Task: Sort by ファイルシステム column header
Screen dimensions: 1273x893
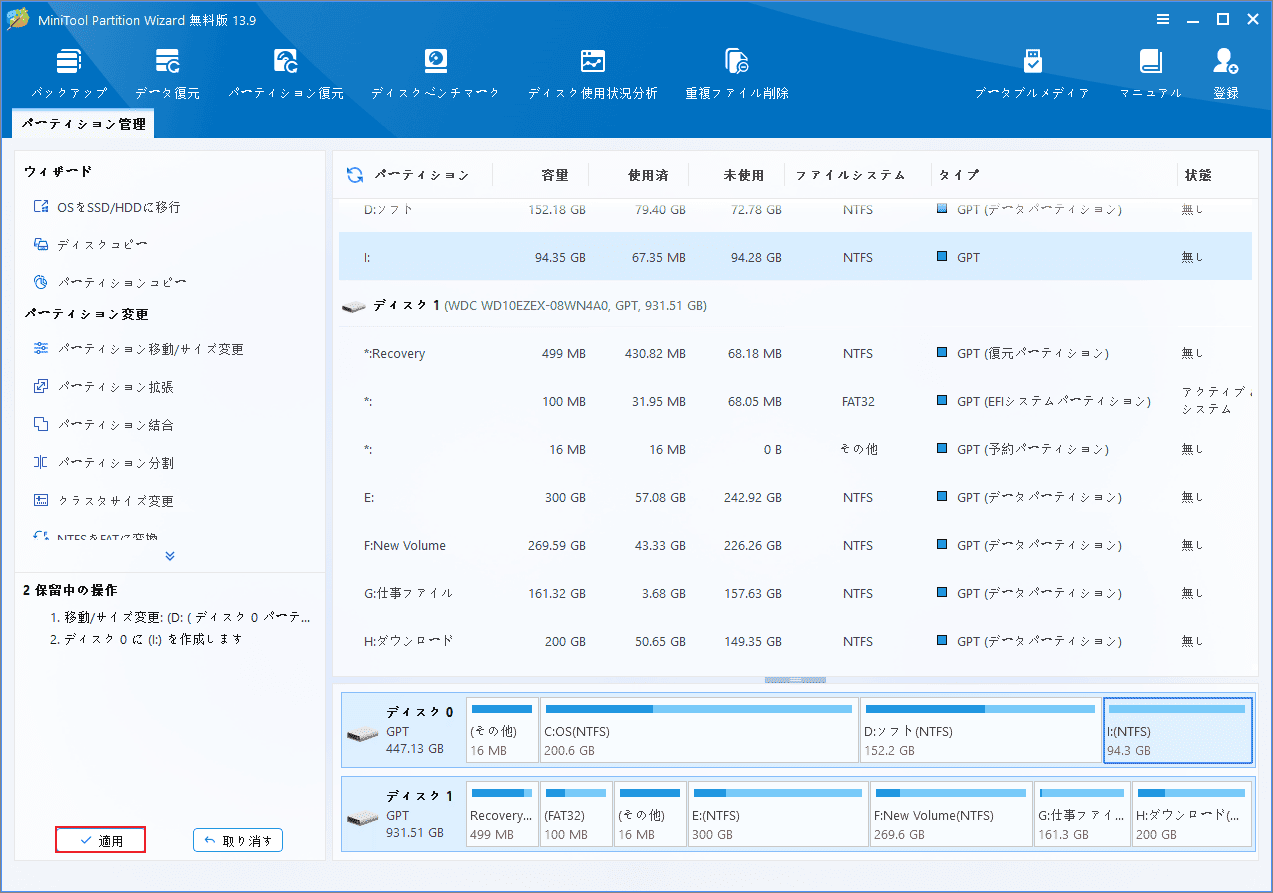Action: point(850,175)
